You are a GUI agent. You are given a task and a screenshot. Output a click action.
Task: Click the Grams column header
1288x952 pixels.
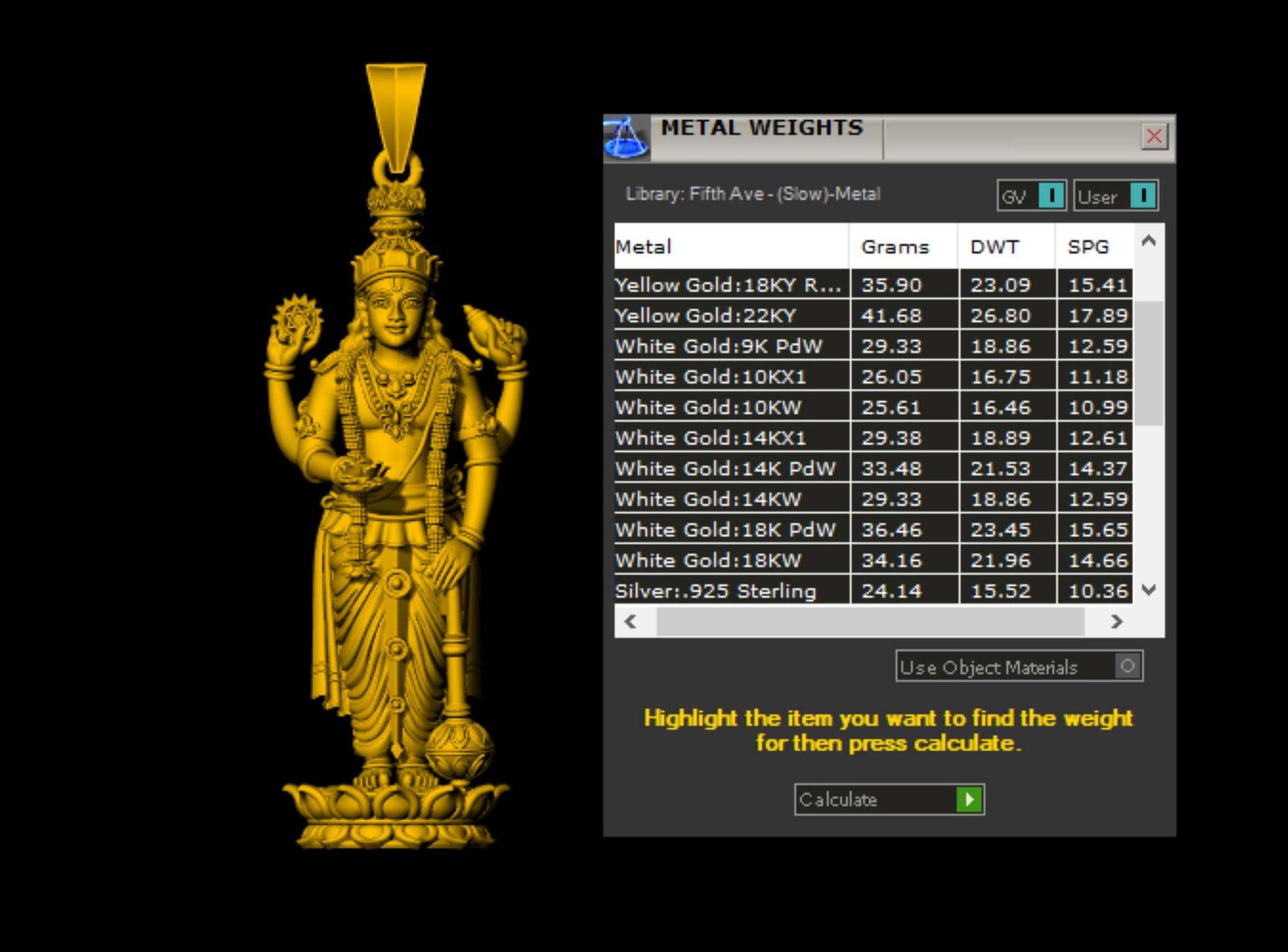coord(894,246)
